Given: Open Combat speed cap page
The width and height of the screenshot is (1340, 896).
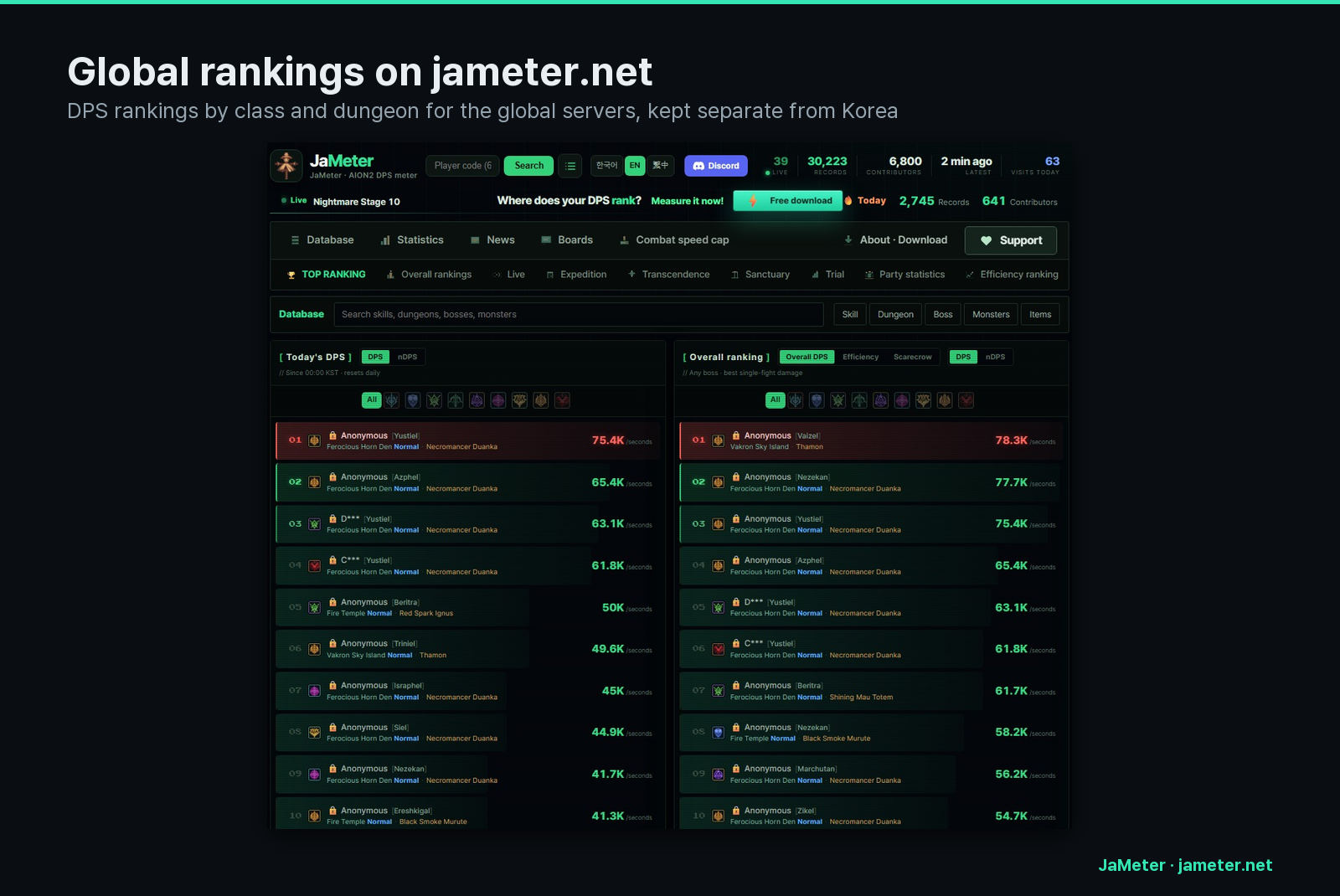Looking at the screenshot, I should pos(674,240).
